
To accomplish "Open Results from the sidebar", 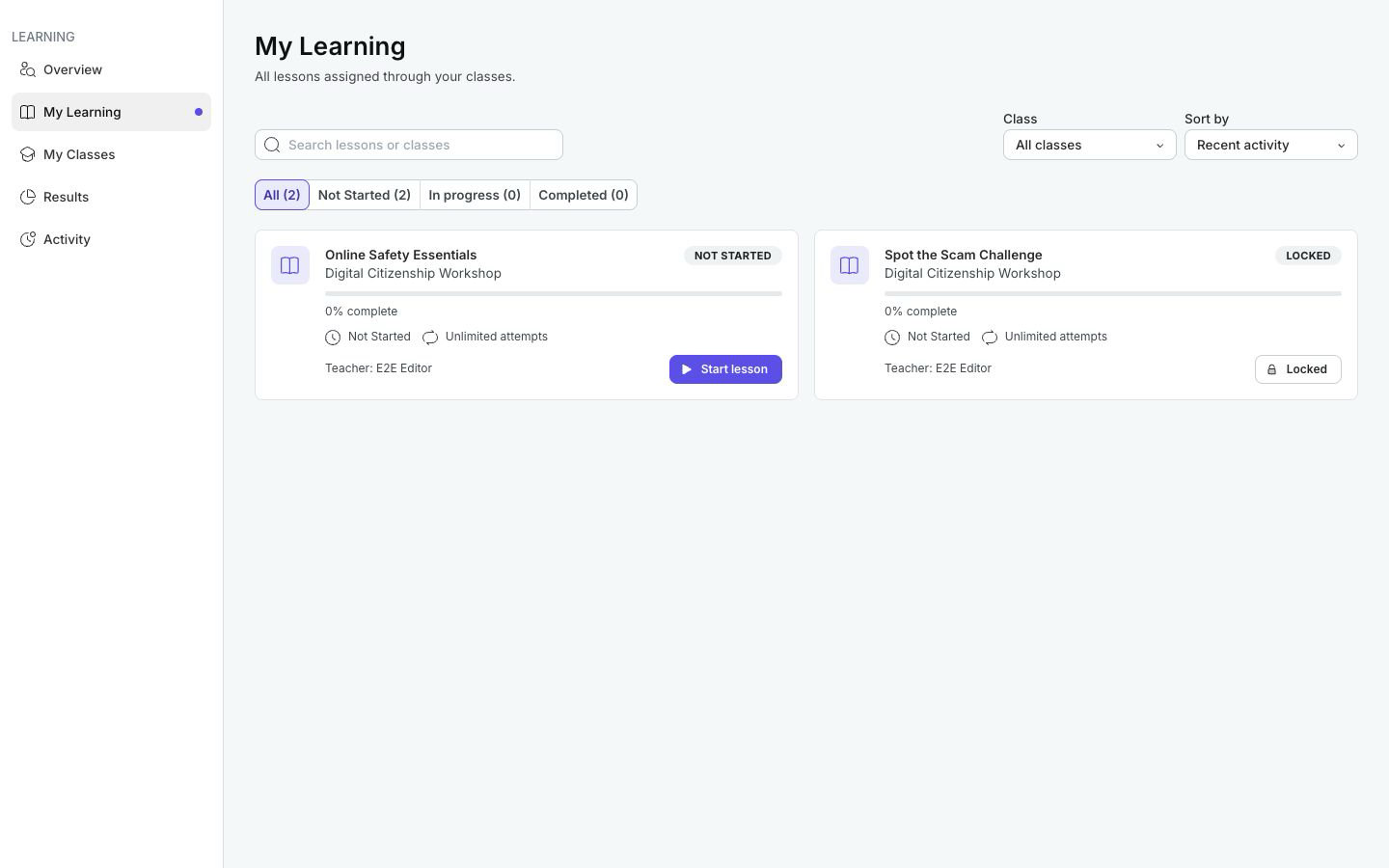I will point(111,197).
